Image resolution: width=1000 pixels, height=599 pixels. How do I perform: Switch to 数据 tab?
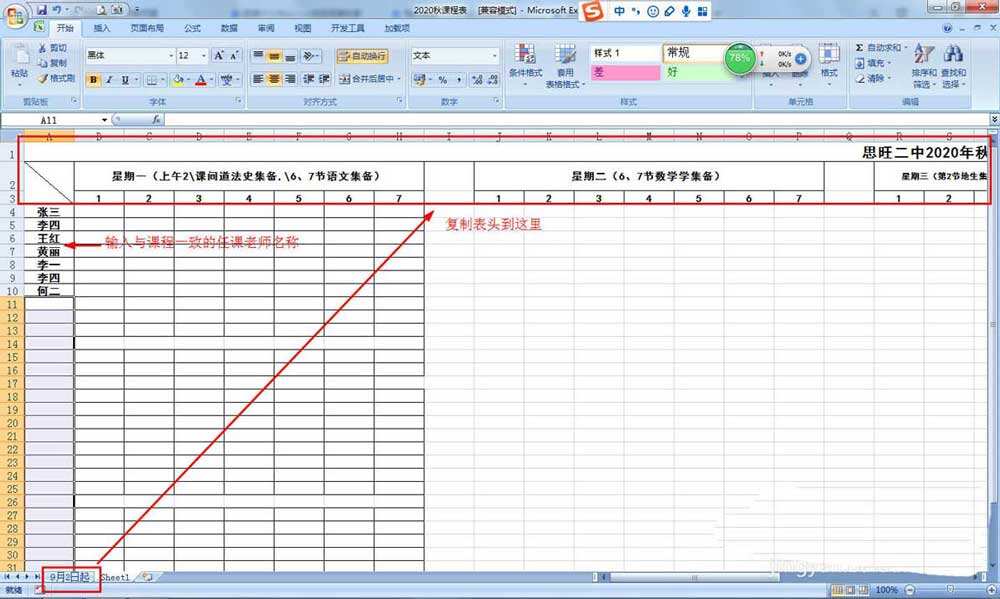tap(229, 28)
